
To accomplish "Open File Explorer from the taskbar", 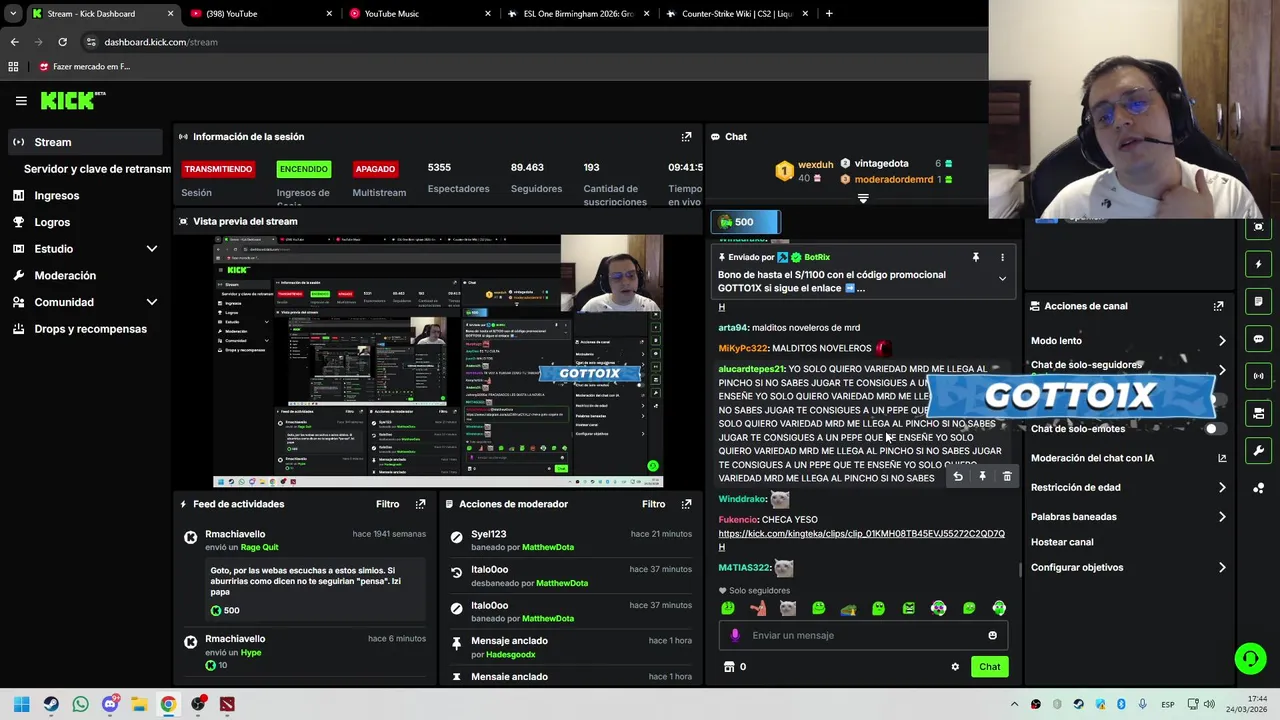I will pyautogui.click(x=139, y=704).
